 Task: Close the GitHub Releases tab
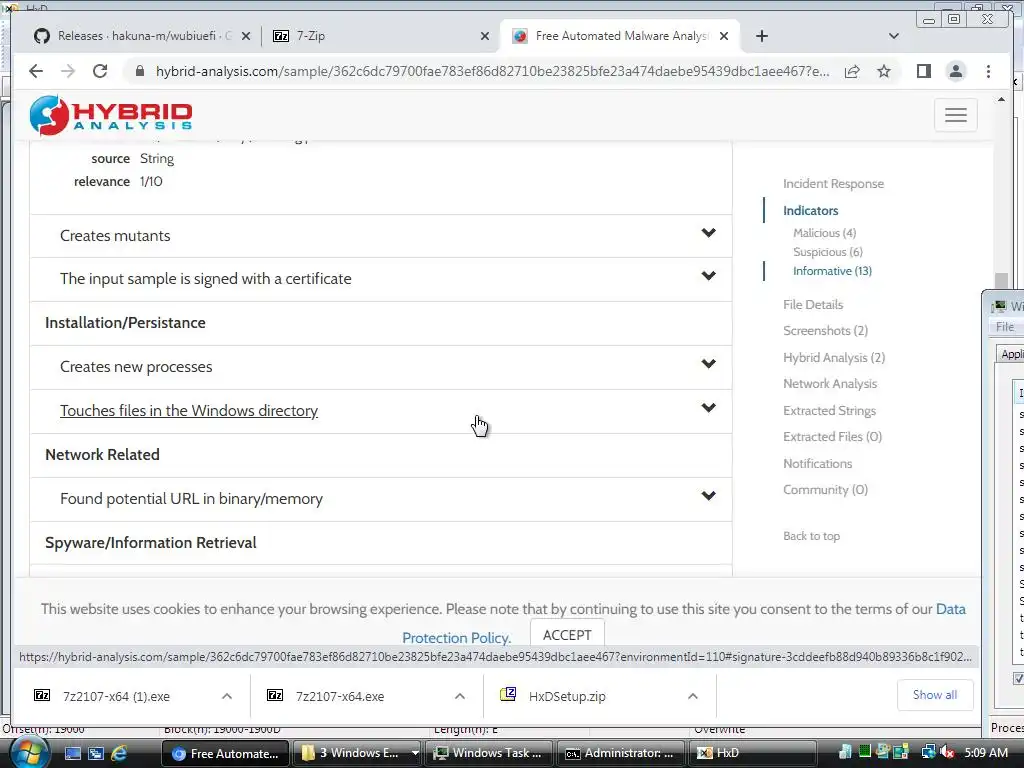[246, 37]
